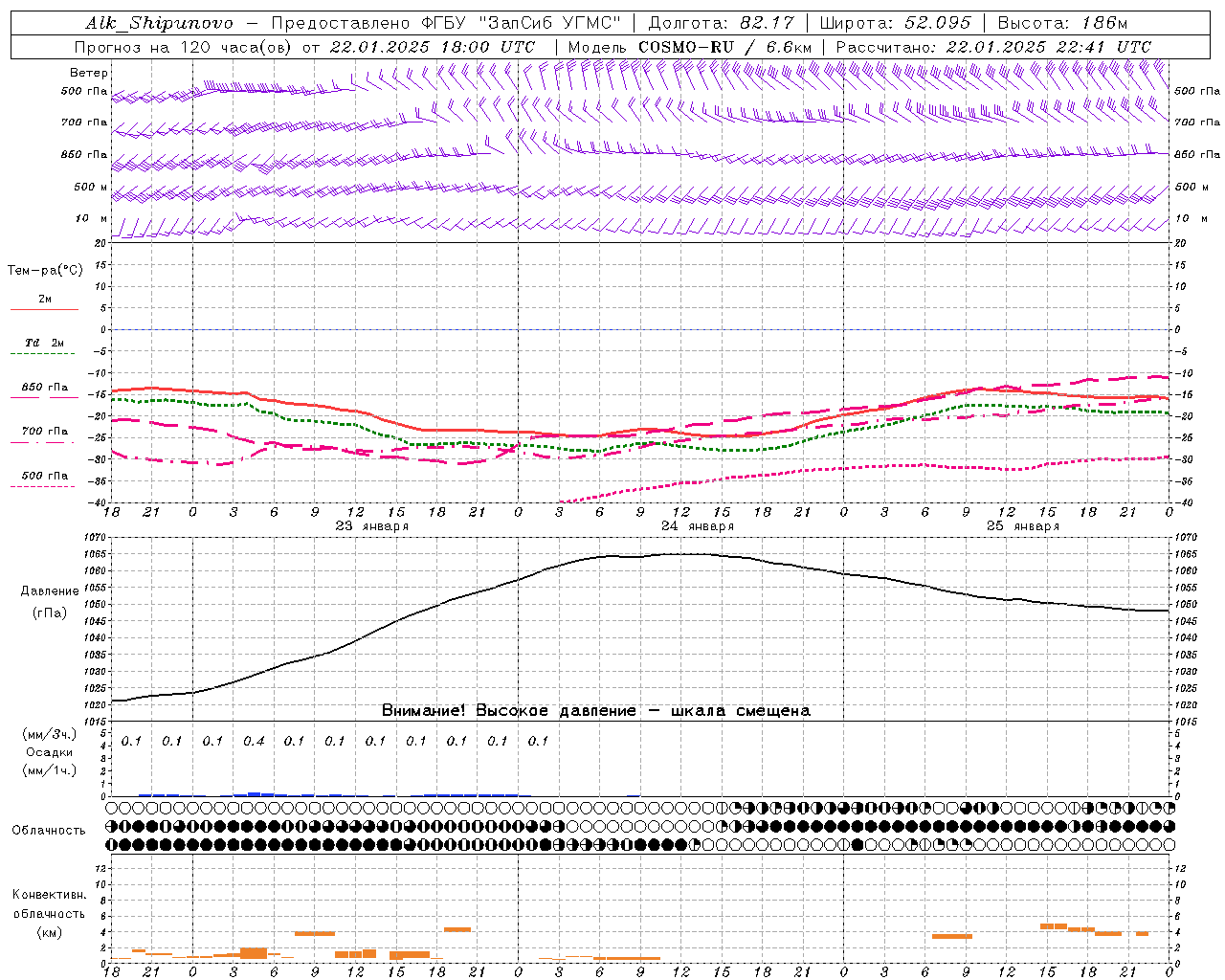Click the Осадки panel label

pos(49,752)
